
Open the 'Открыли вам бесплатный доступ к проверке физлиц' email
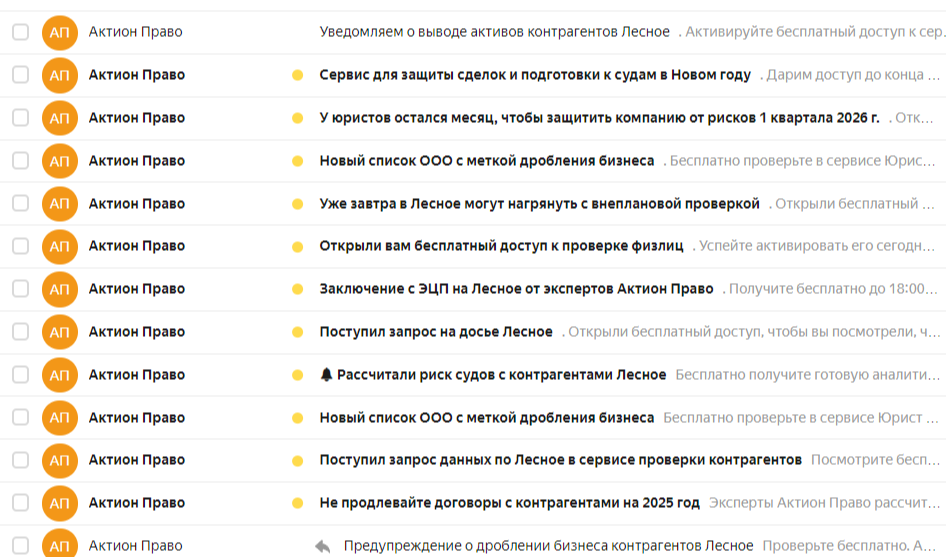click(501, 246)
